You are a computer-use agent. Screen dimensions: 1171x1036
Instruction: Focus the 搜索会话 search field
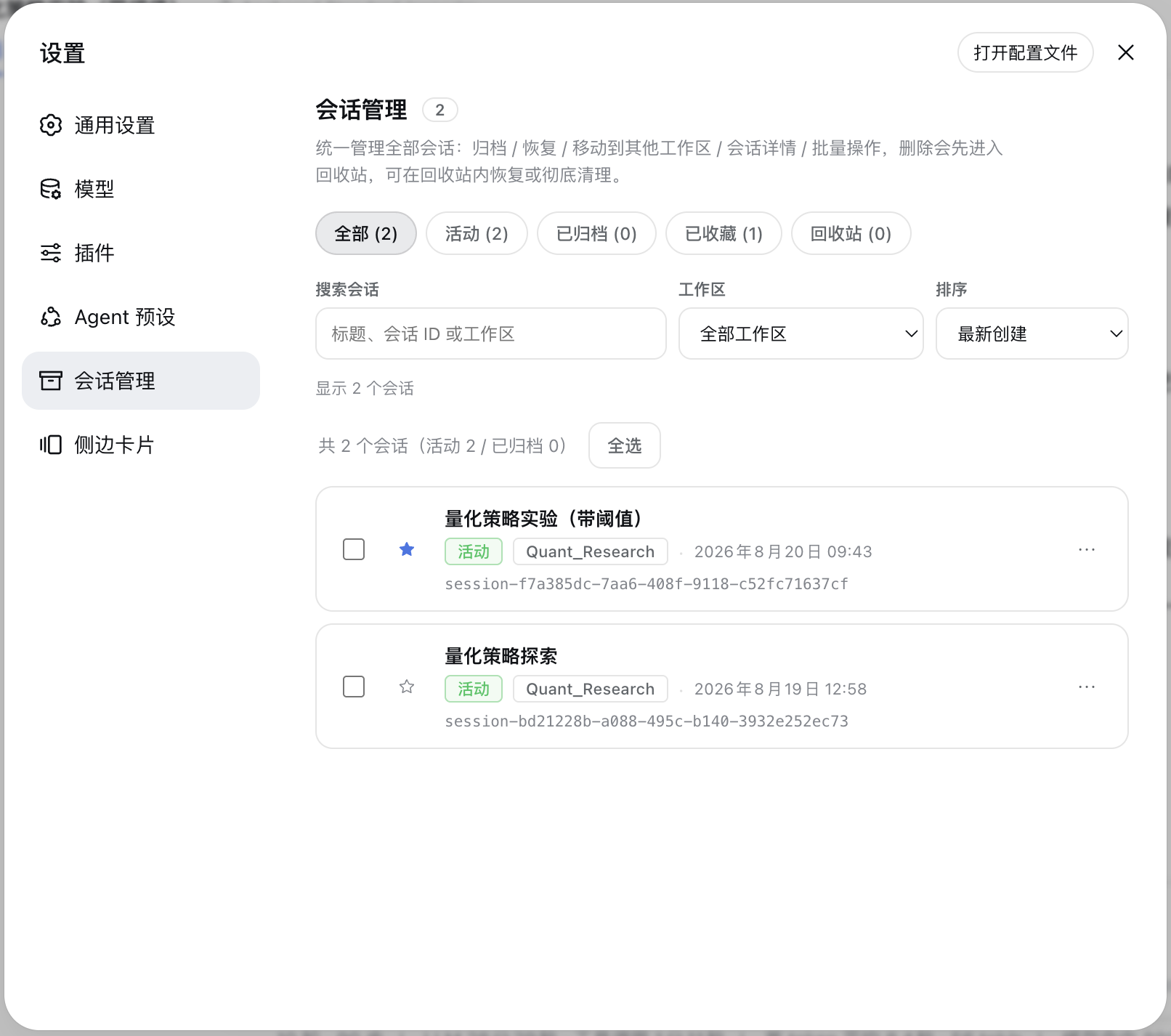(x=491, y=333)
